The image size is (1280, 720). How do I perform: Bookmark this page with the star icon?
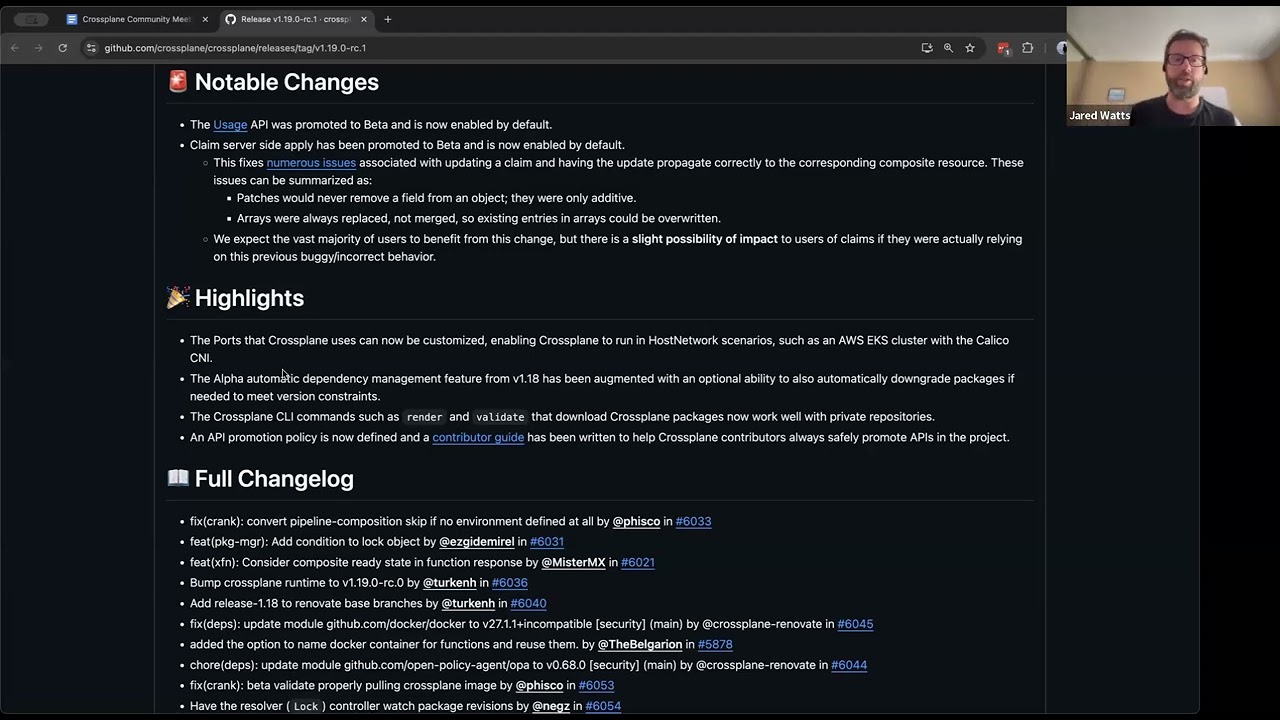coord(970,48)
